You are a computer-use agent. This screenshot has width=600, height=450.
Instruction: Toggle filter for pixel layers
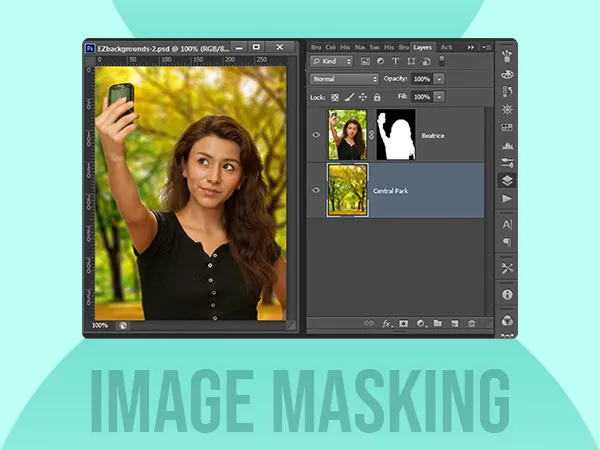(365, 61)
